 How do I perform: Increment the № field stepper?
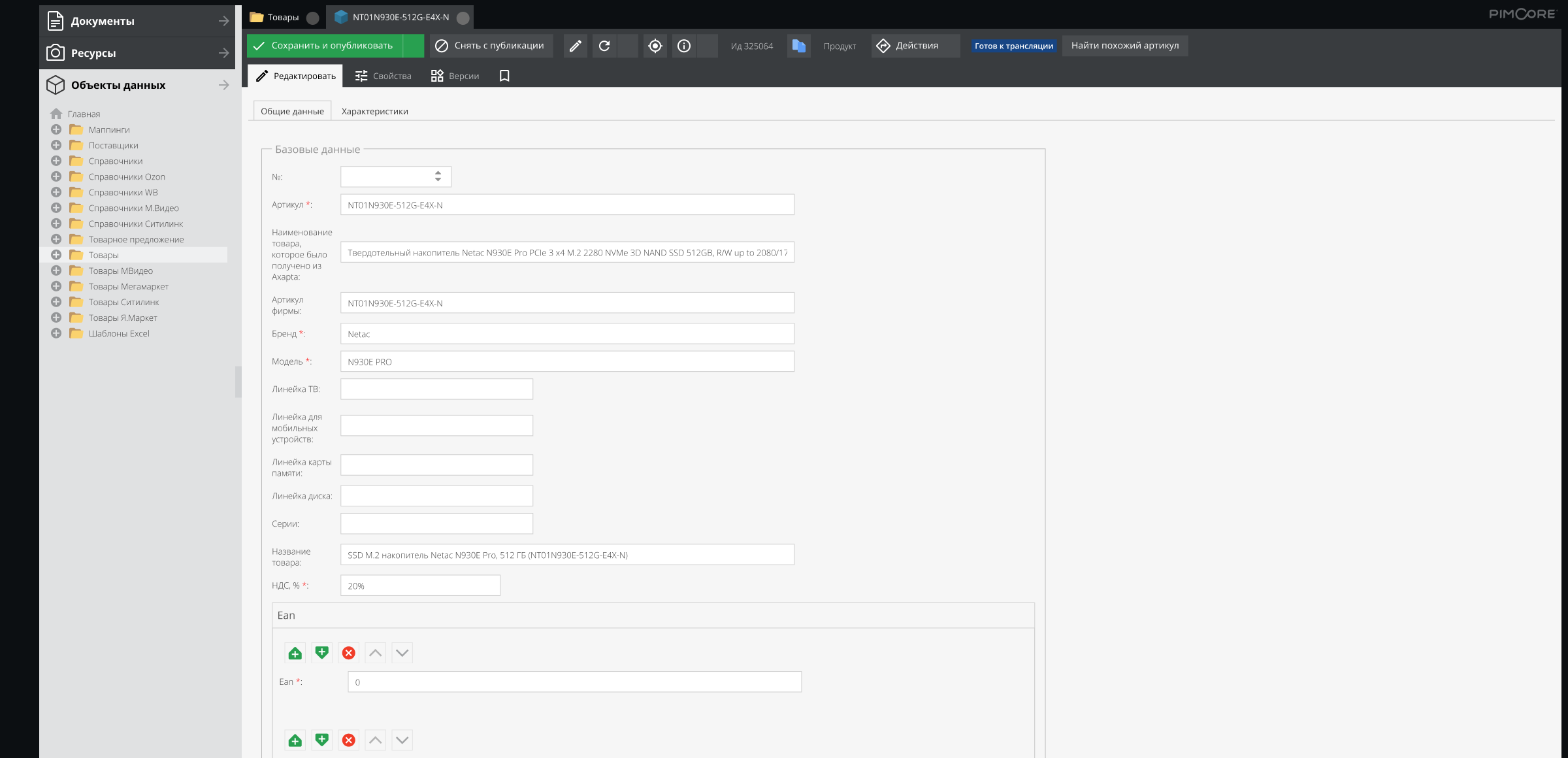coord(438,173)
